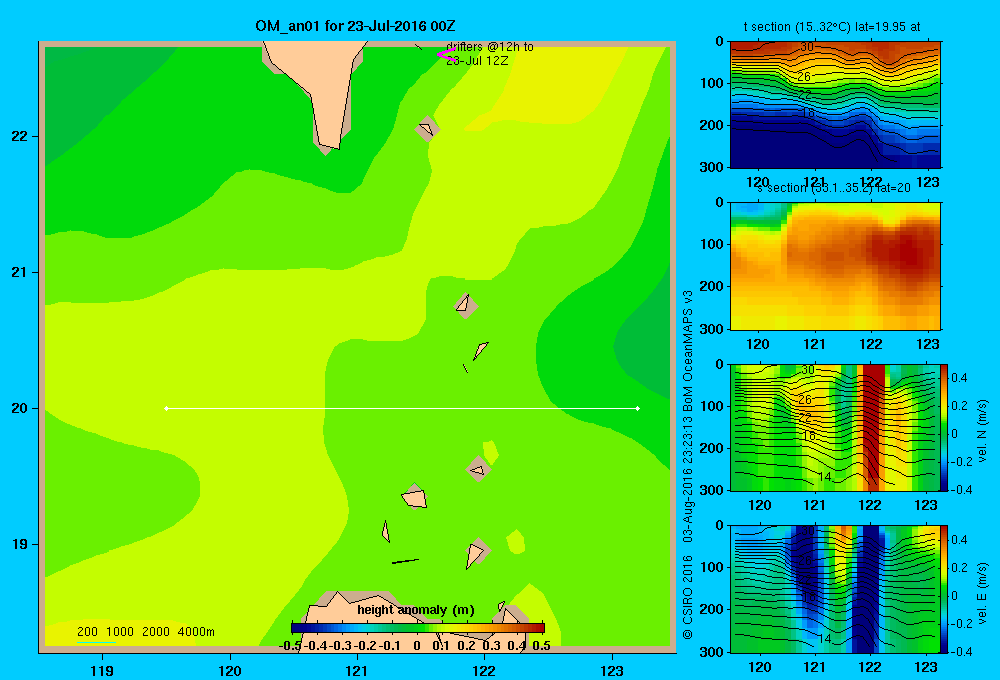Click the left endpoint of the white section line
Viewport: 1000px width, 680px height.
click(166, 408)
